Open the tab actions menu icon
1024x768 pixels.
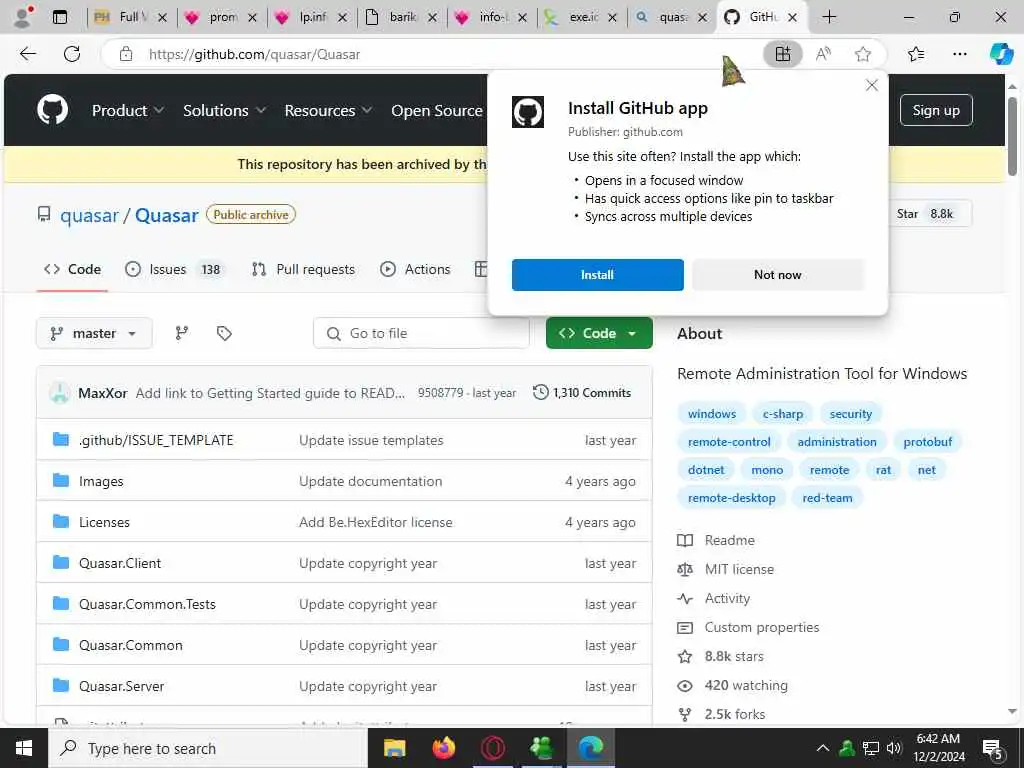pyautogui.click(x=60, y=17)
